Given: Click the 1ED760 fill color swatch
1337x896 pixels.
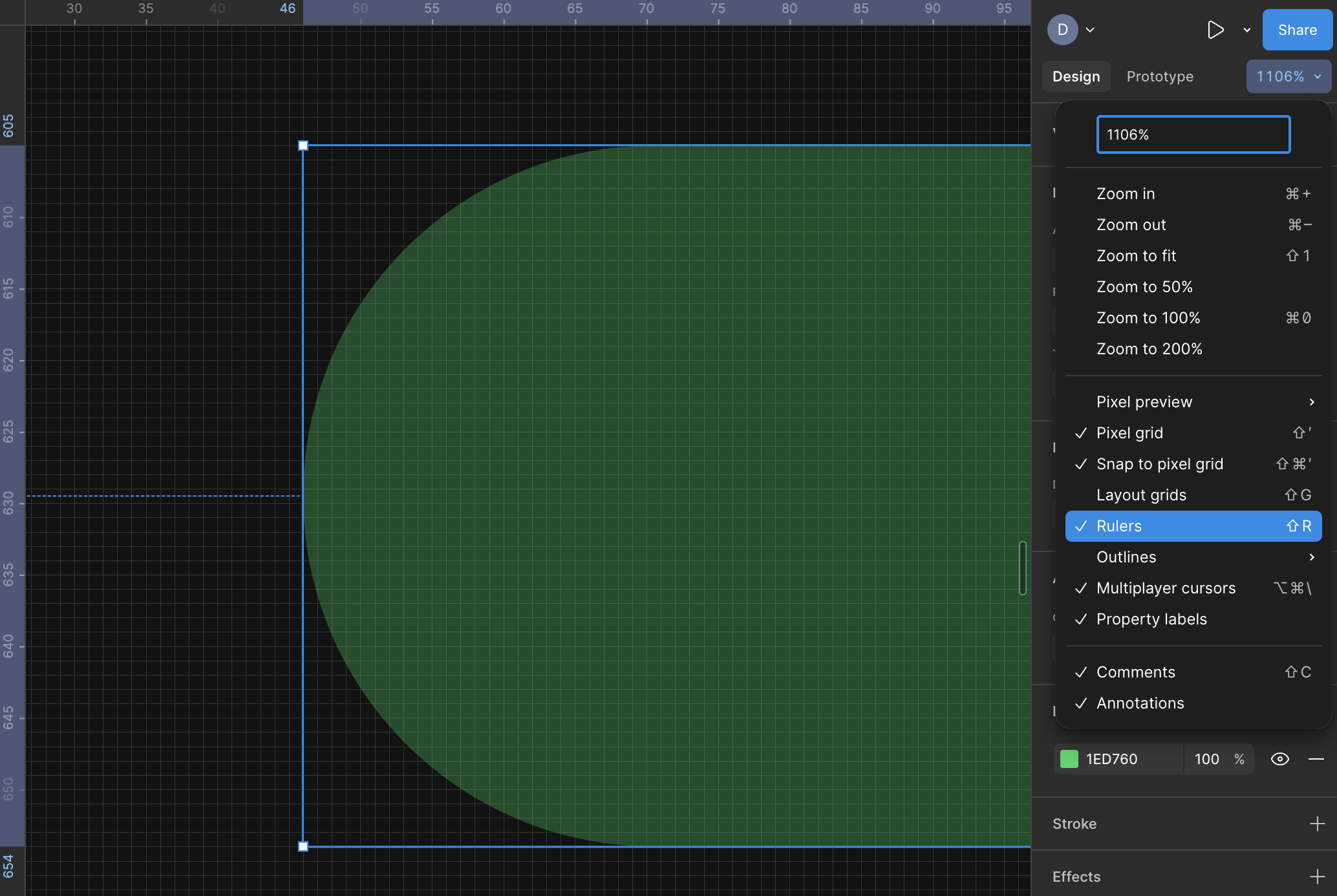Looking at the screenshot, I should (x=1069, y=759).
